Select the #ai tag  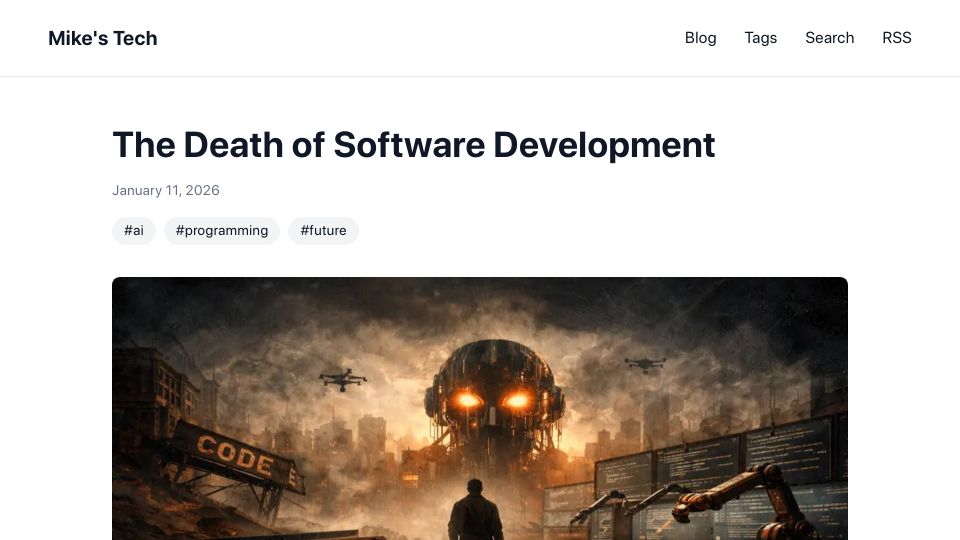coord(133,231)
